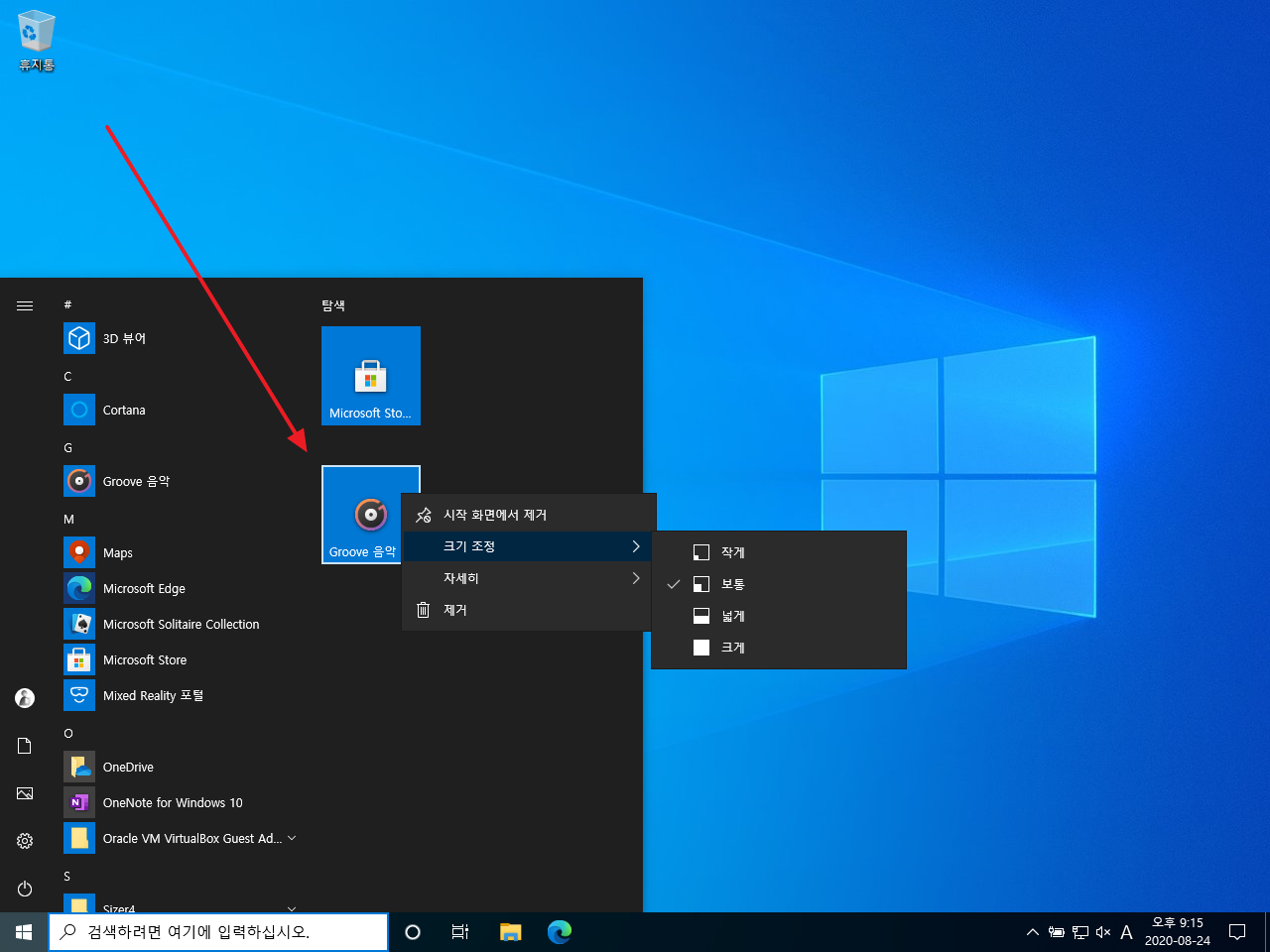Click the G letter group header
1270x952 pixels.
(67, 447)
